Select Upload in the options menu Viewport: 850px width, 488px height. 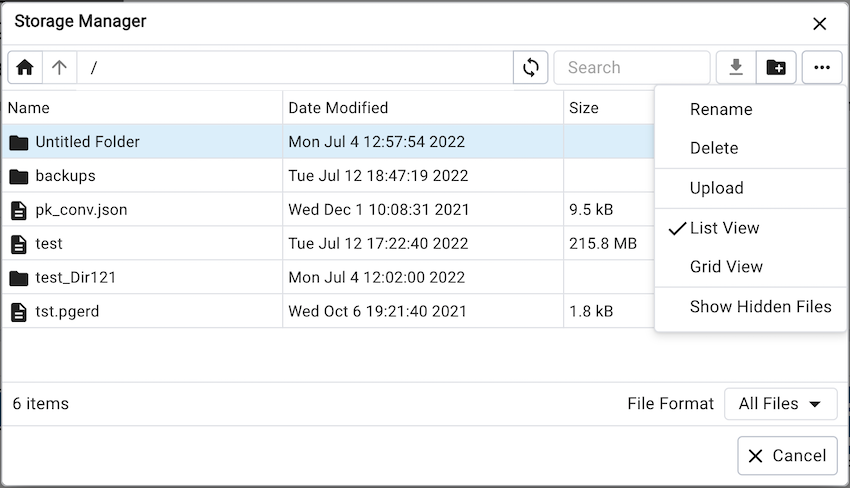[x=717, y=188]
